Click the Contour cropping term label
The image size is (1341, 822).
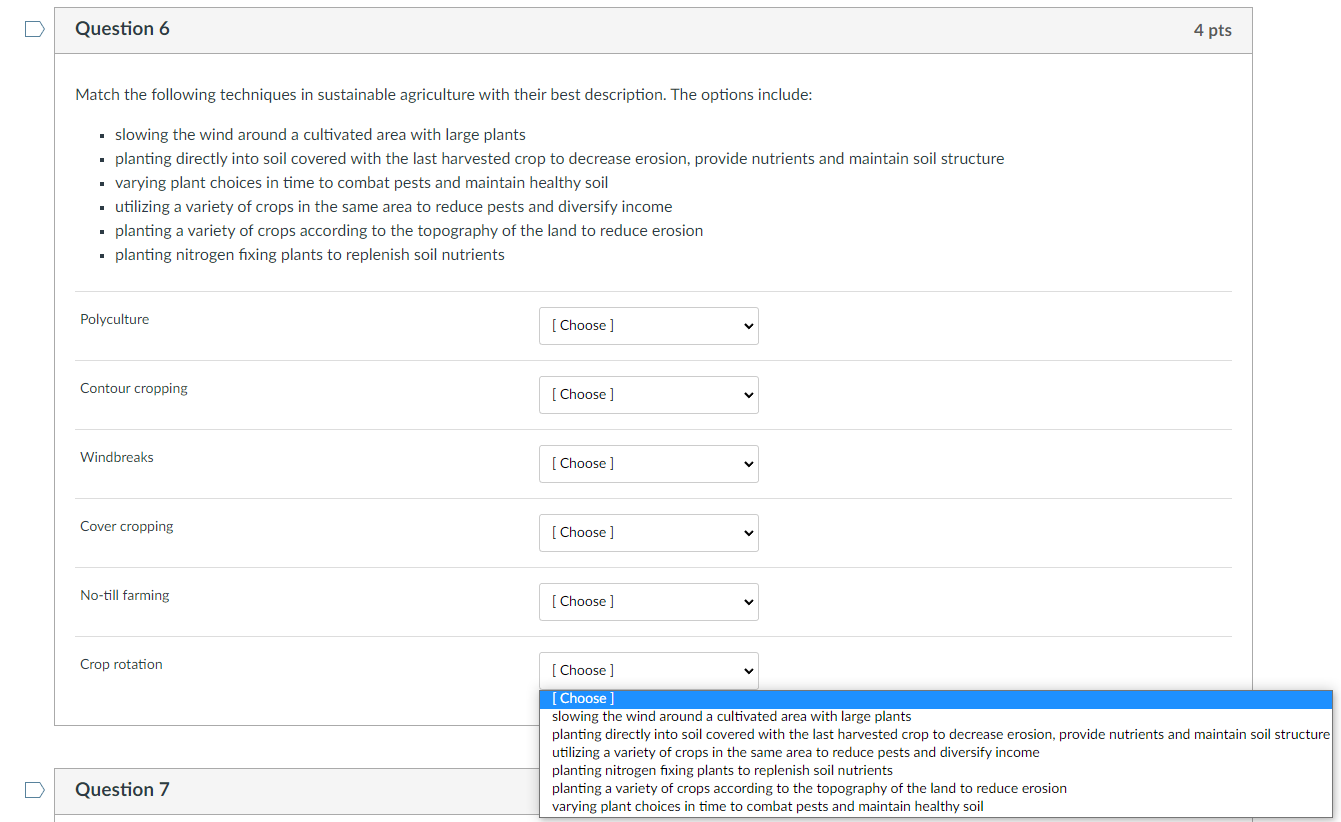pos(134,389)
